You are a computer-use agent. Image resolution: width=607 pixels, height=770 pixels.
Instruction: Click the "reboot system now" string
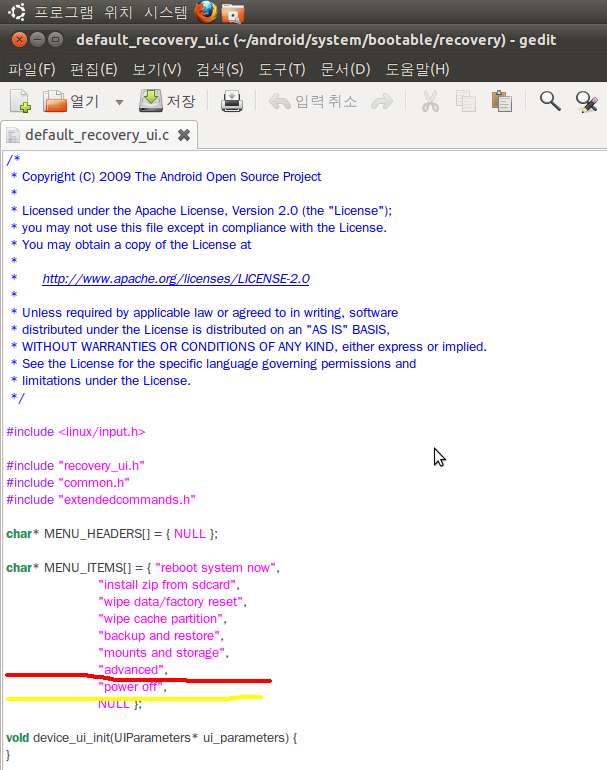click(x=215, y=568)
